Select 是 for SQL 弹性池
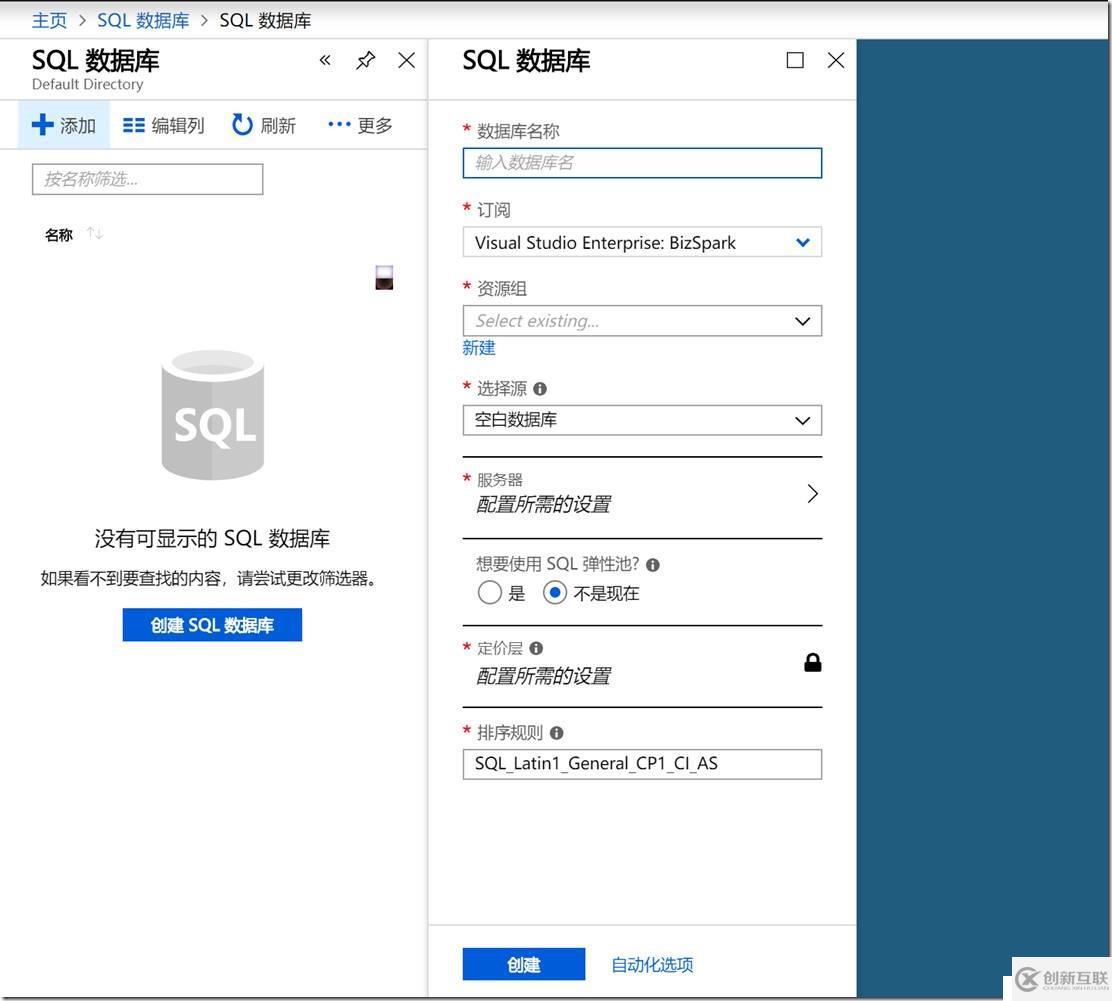 489,592
